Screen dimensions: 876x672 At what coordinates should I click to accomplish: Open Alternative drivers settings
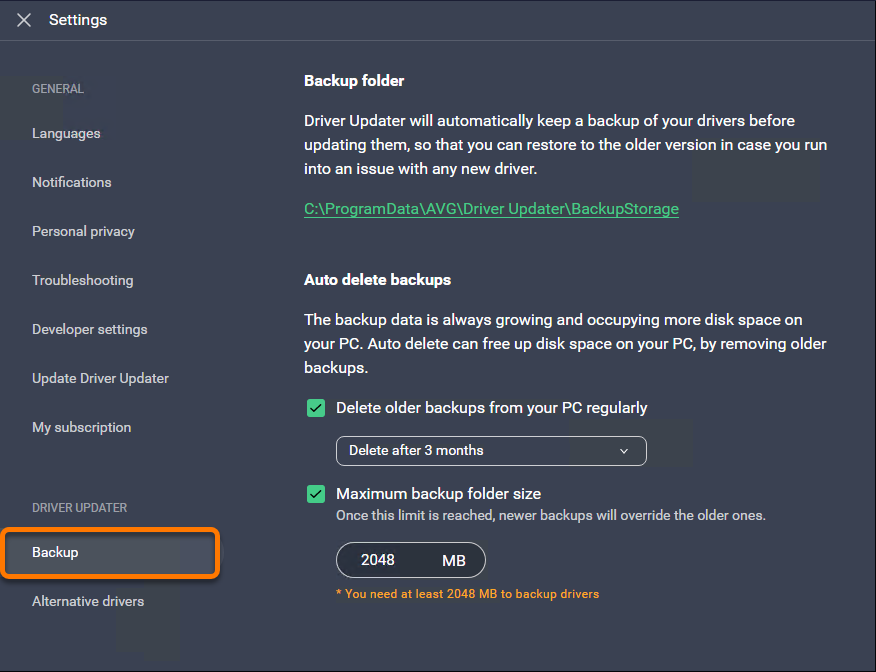[88, 601]
